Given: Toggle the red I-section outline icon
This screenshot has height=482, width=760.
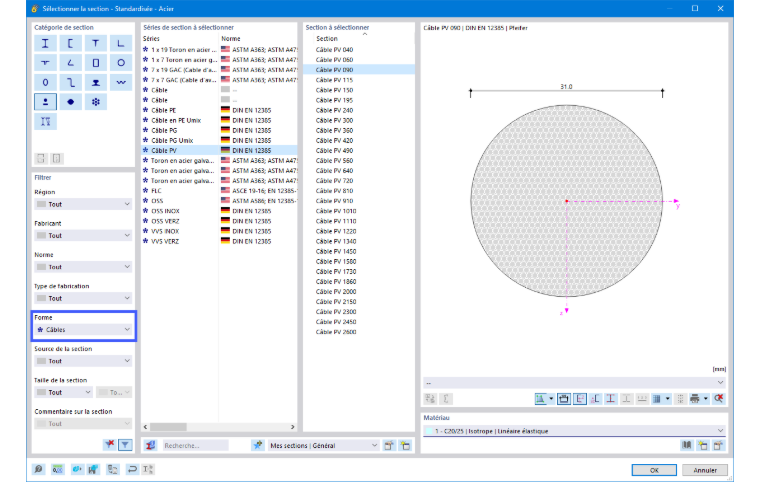Looking at the screenshot, I should [x=611, y=399].
